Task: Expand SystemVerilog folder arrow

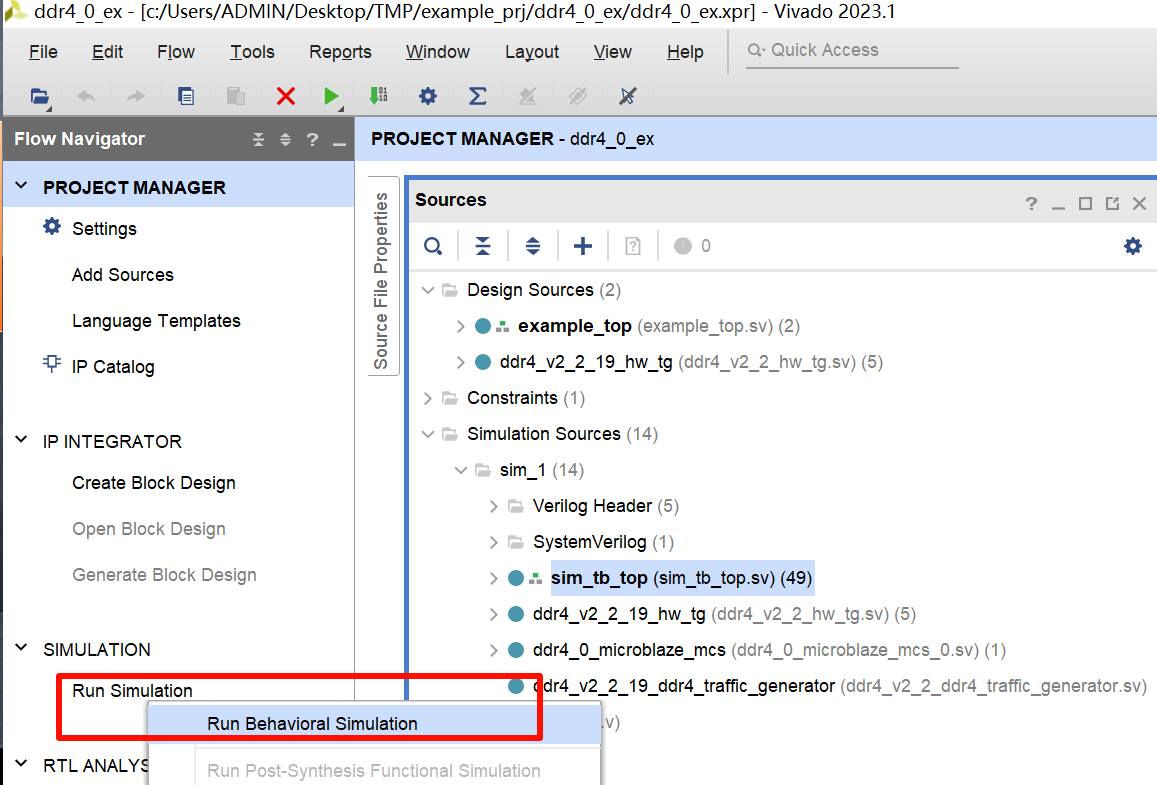Action: coord(494,542)
